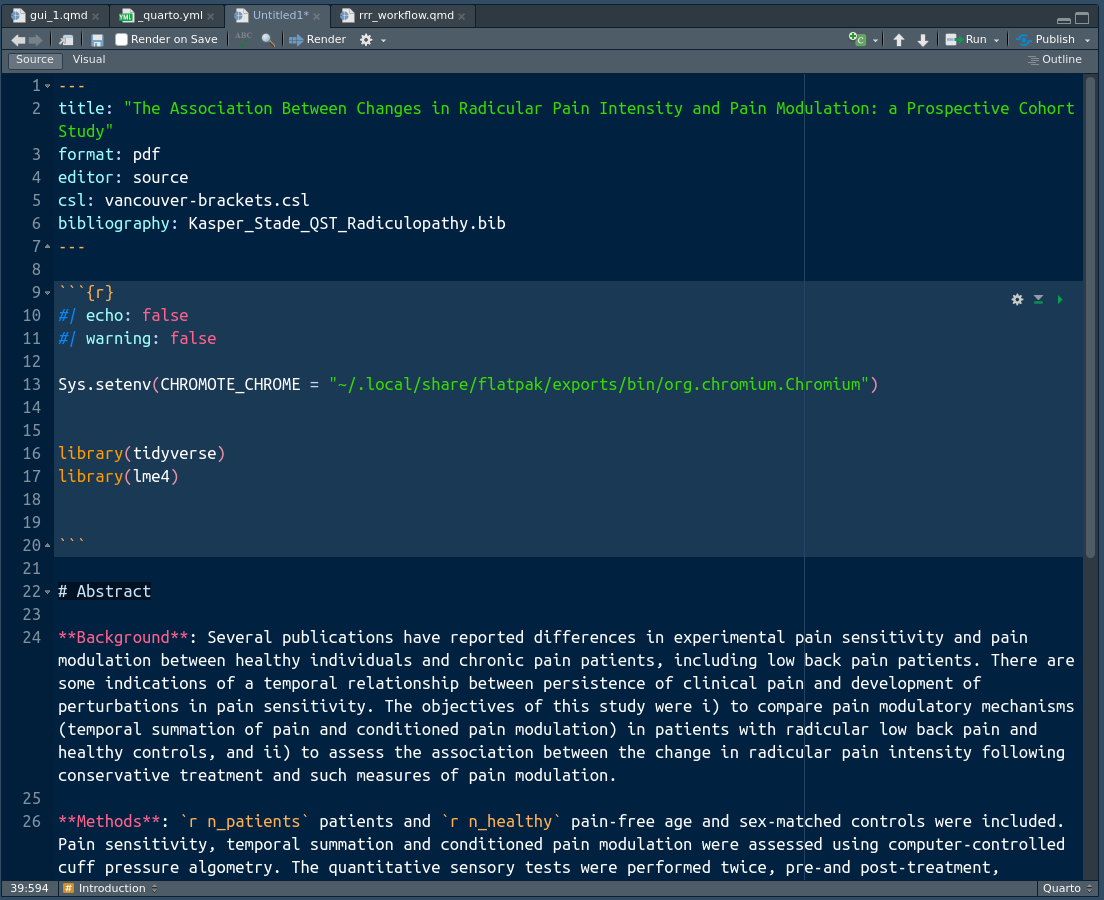This screenshot has height=900, width=1104.
Task: Run spell check on the document
Action: pos(244,39)
